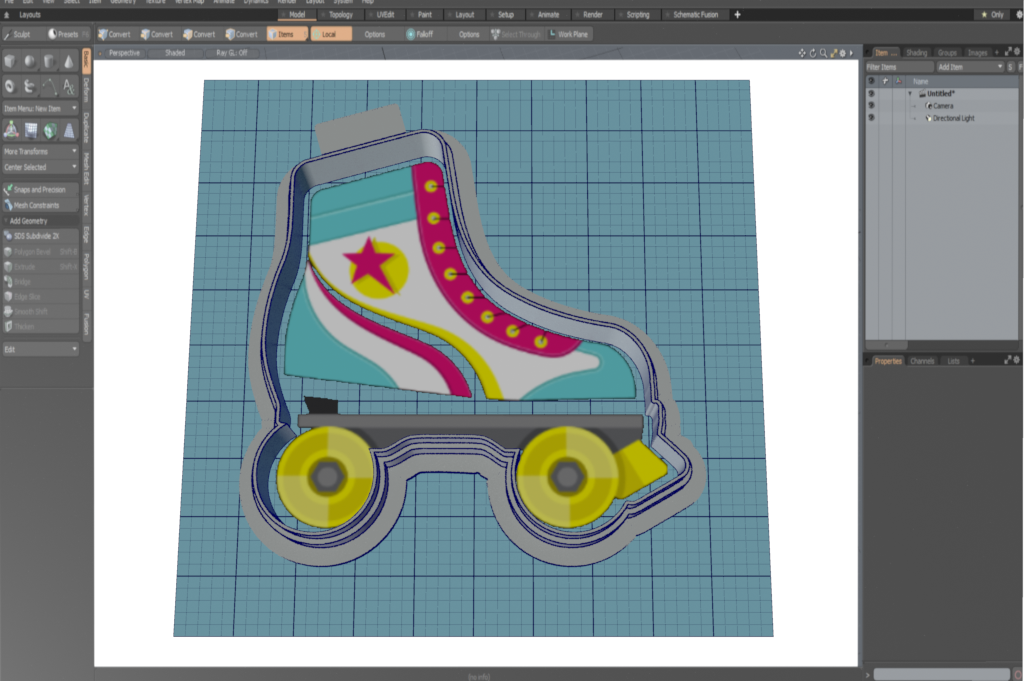Click the Work Plane button
Image resolution: width=1024 pixels, height=681 pixels.
click(x=568, y=34)
